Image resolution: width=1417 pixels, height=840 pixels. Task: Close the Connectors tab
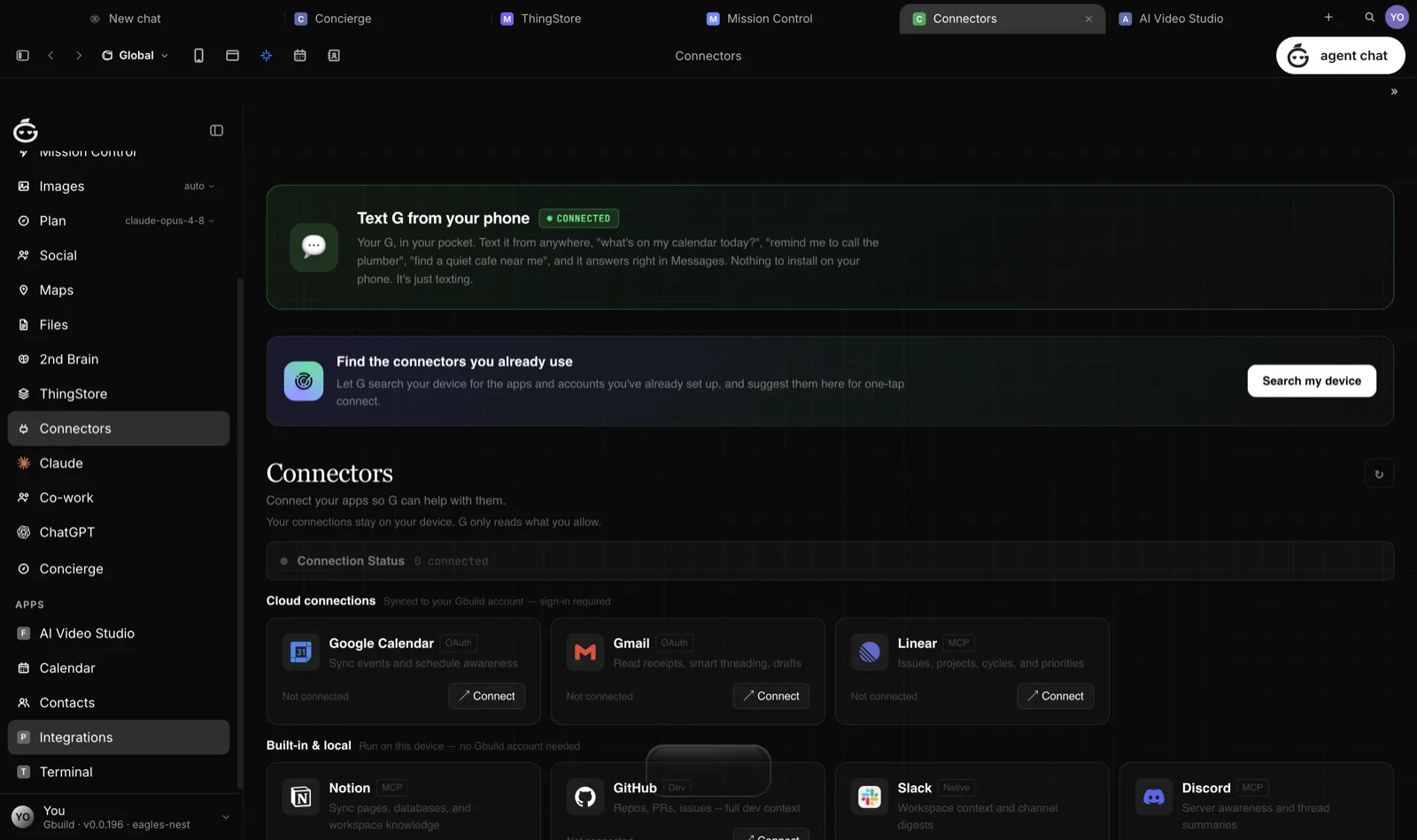click(x=1088, y=19)
